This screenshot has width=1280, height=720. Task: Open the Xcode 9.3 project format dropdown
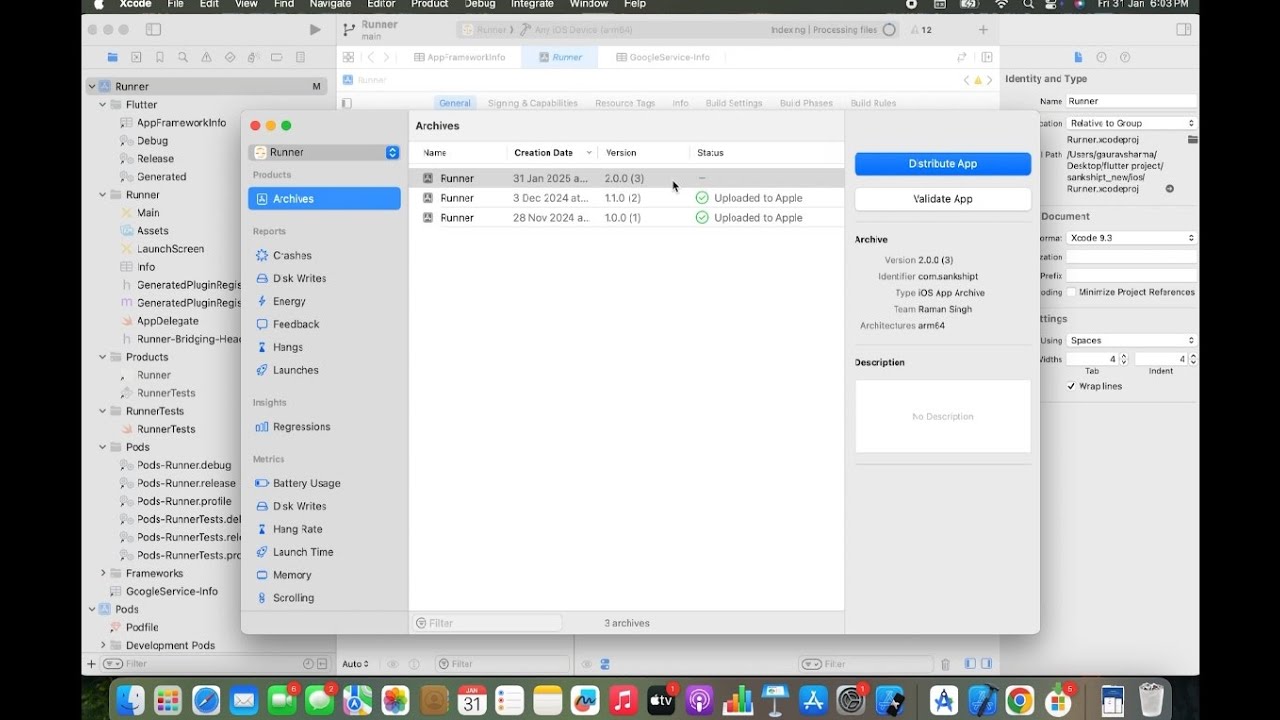(1131, 238)
